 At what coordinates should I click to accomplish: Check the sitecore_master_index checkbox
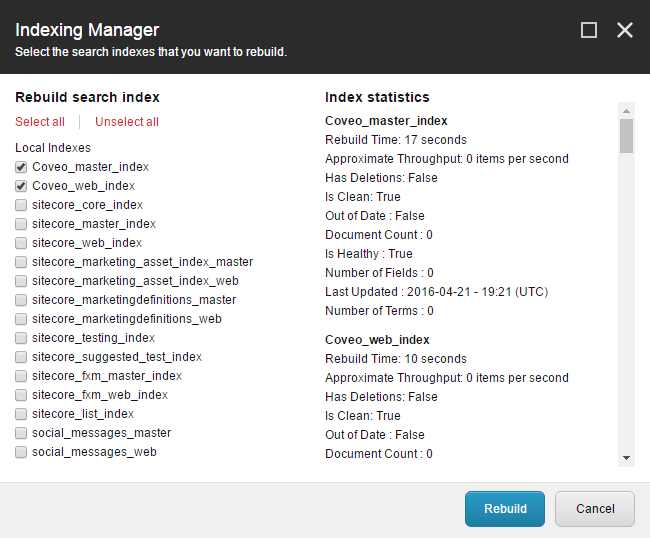tap(21, 224)
